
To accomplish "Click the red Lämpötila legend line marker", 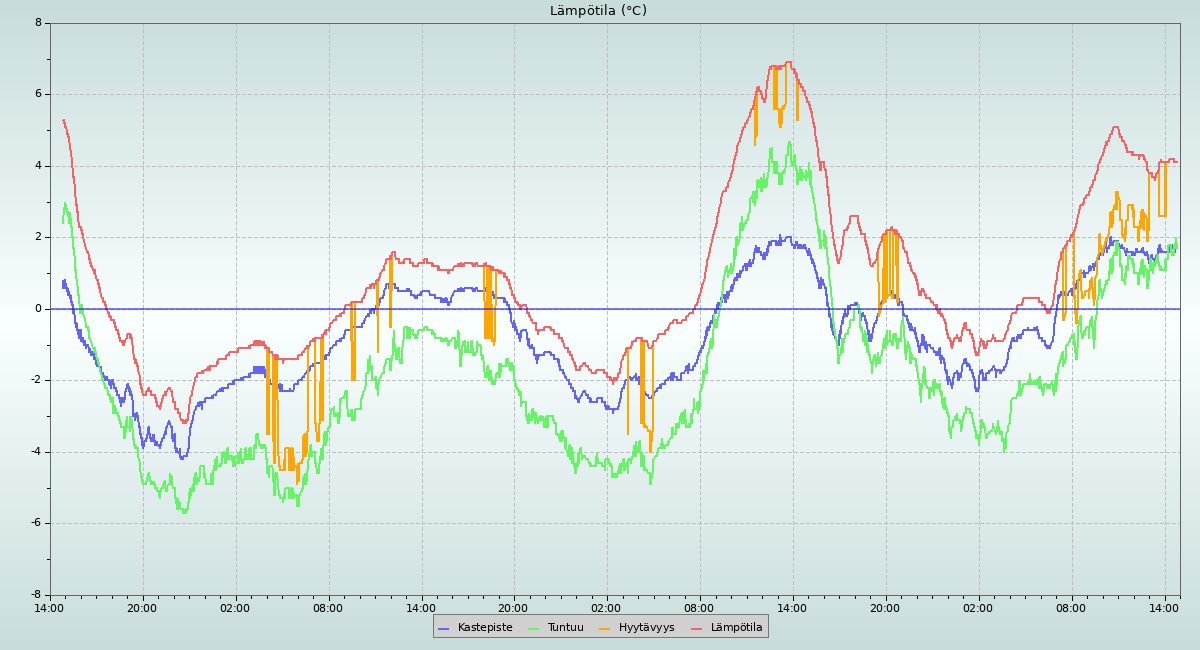I will point(697,628).
